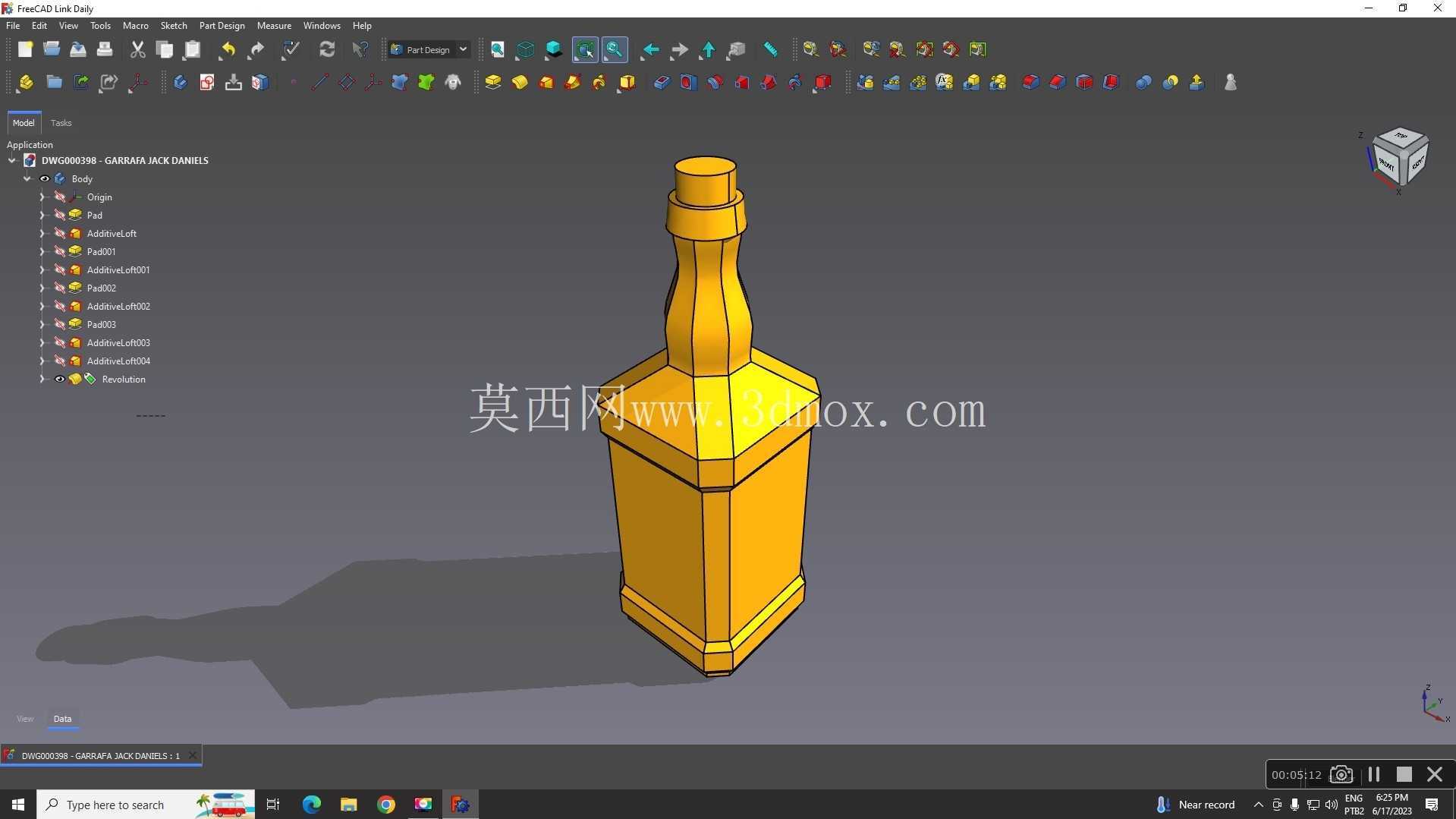This screenshot has width=1456, height=819.
Task: Click the Refresh recompute icon
Action: tap(327, 50)
